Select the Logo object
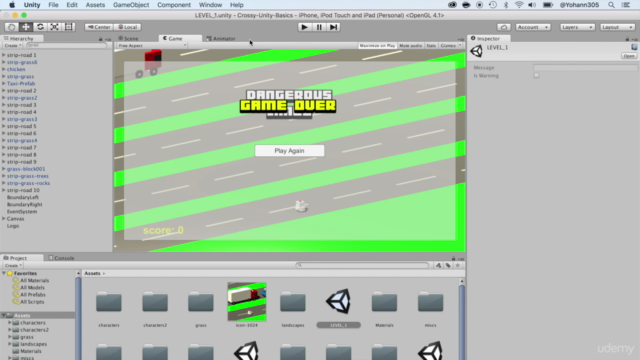The image size is (640, 360). pos(13,226)
